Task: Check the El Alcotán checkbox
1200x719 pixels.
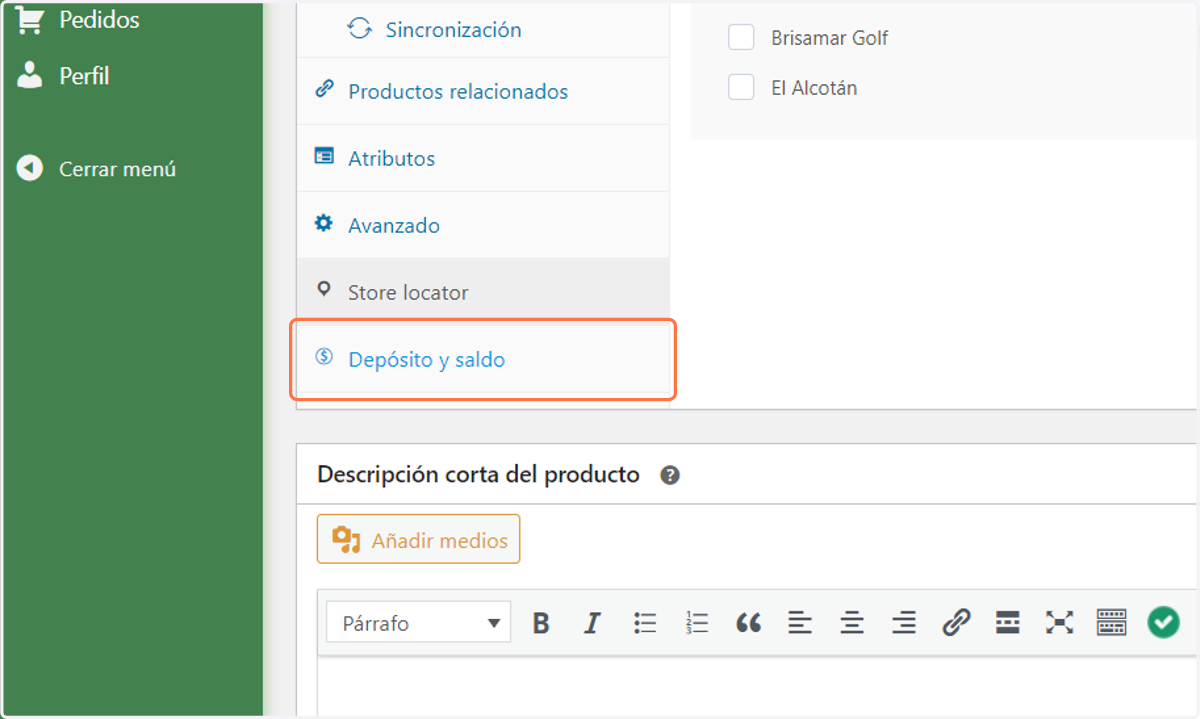Action: (741, 88)
